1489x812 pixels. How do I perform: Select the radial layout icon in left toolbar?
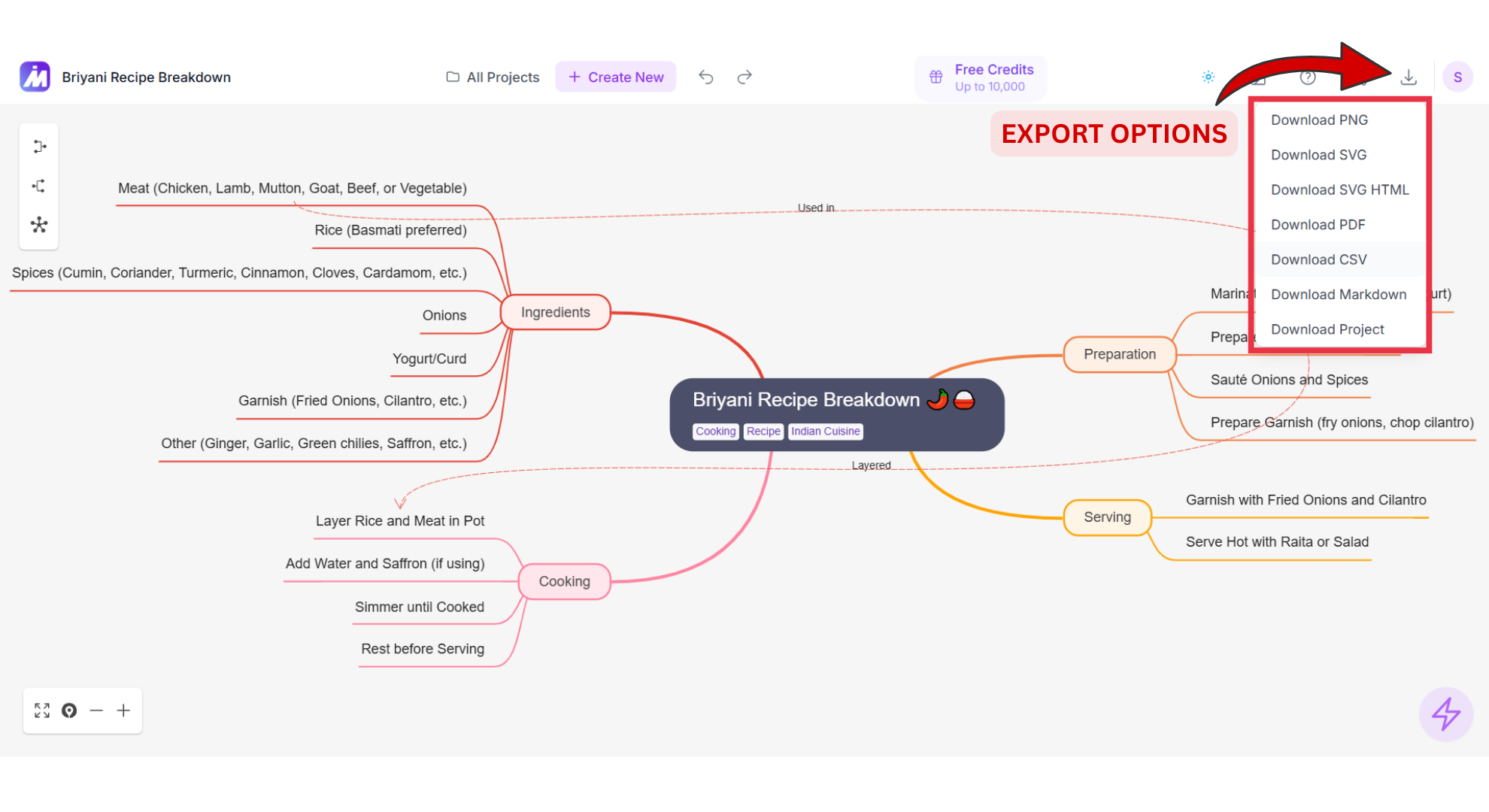pyautogui.click(x=39, y=225)
